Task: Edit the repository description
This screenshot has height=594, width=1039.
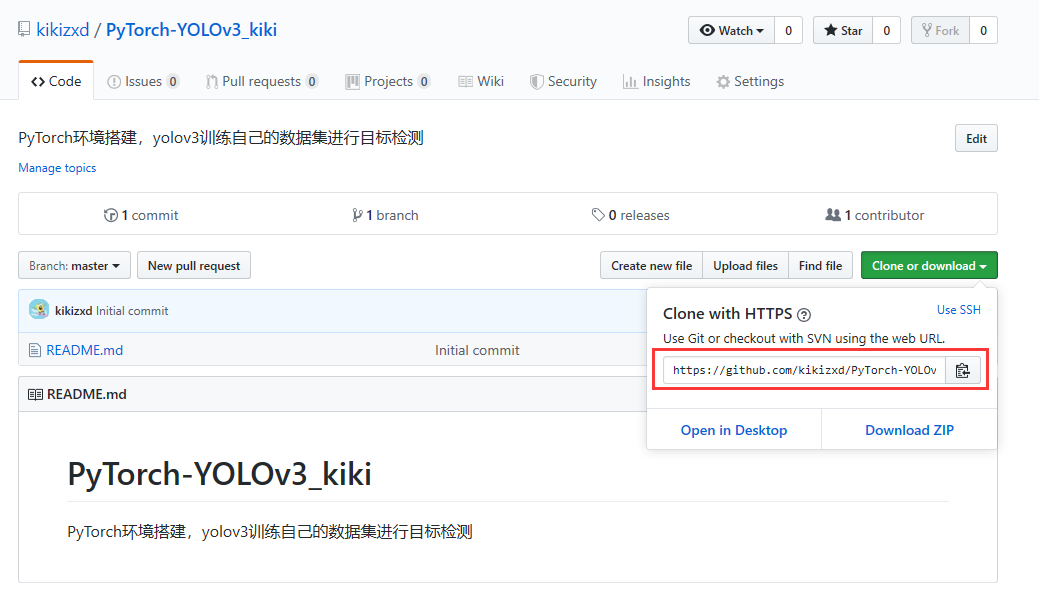Action: (976, 139)
